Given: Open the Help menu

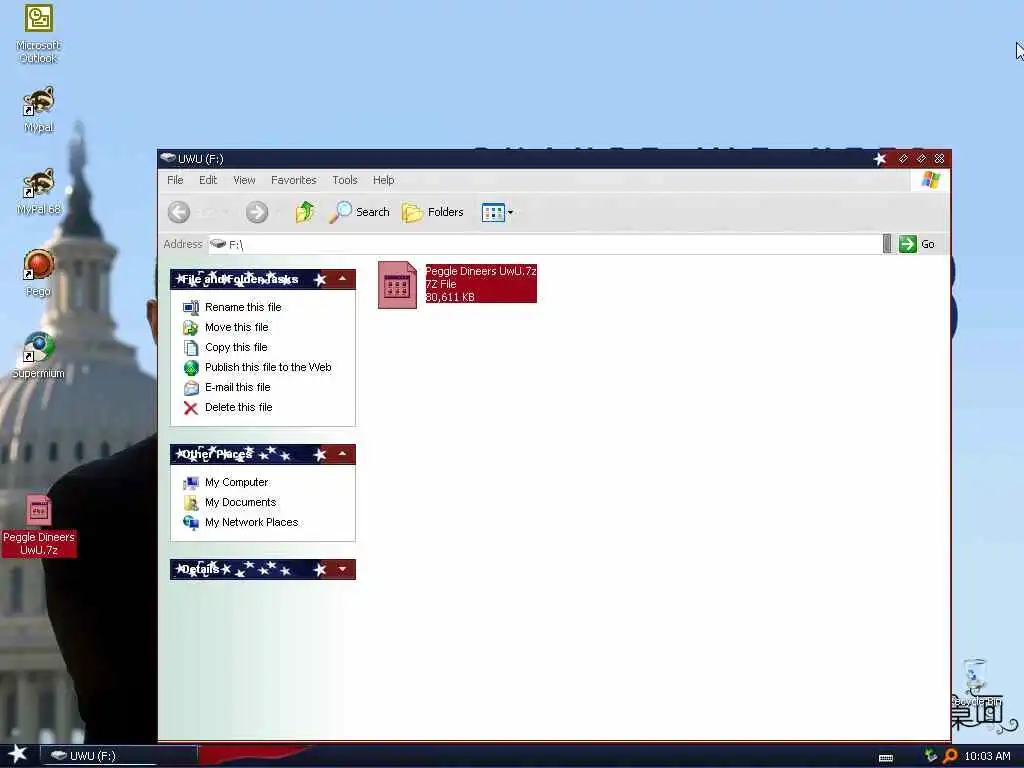Looking at the screenshot, I should coord(383,180).
